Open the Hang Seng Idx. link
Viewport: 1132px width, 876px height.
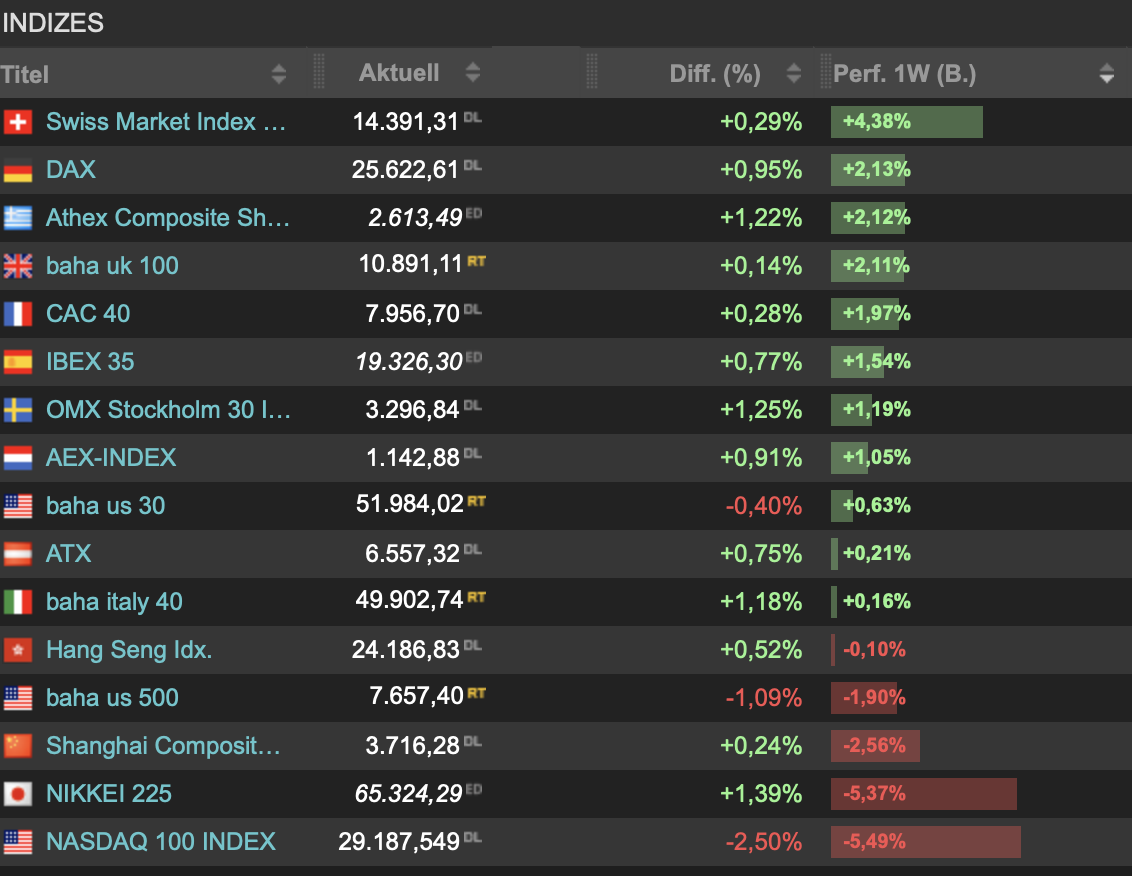pyautogui.click(x=129, y=650)
